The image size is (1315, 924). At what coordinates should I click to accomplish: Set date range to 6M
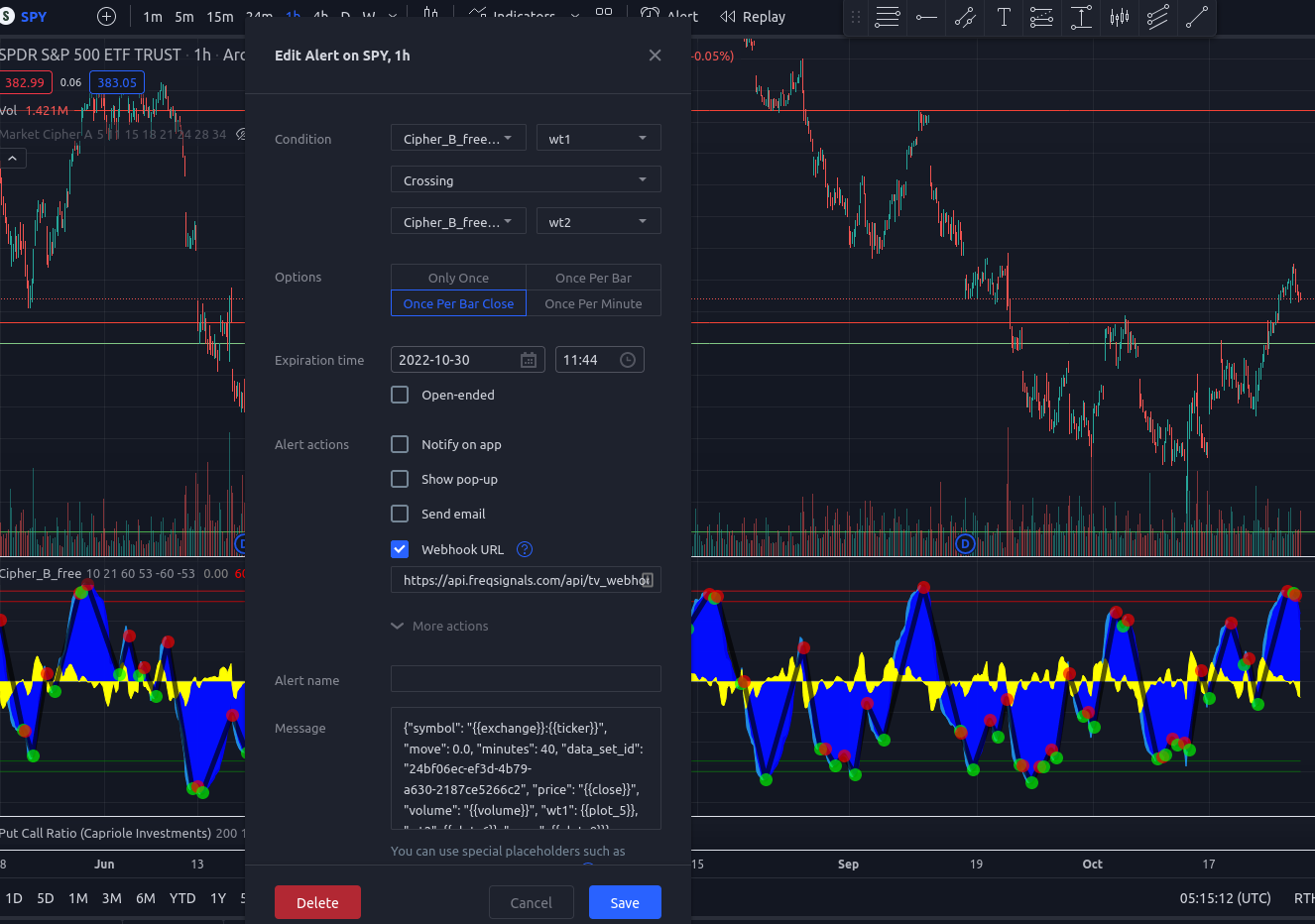[146, 898]
